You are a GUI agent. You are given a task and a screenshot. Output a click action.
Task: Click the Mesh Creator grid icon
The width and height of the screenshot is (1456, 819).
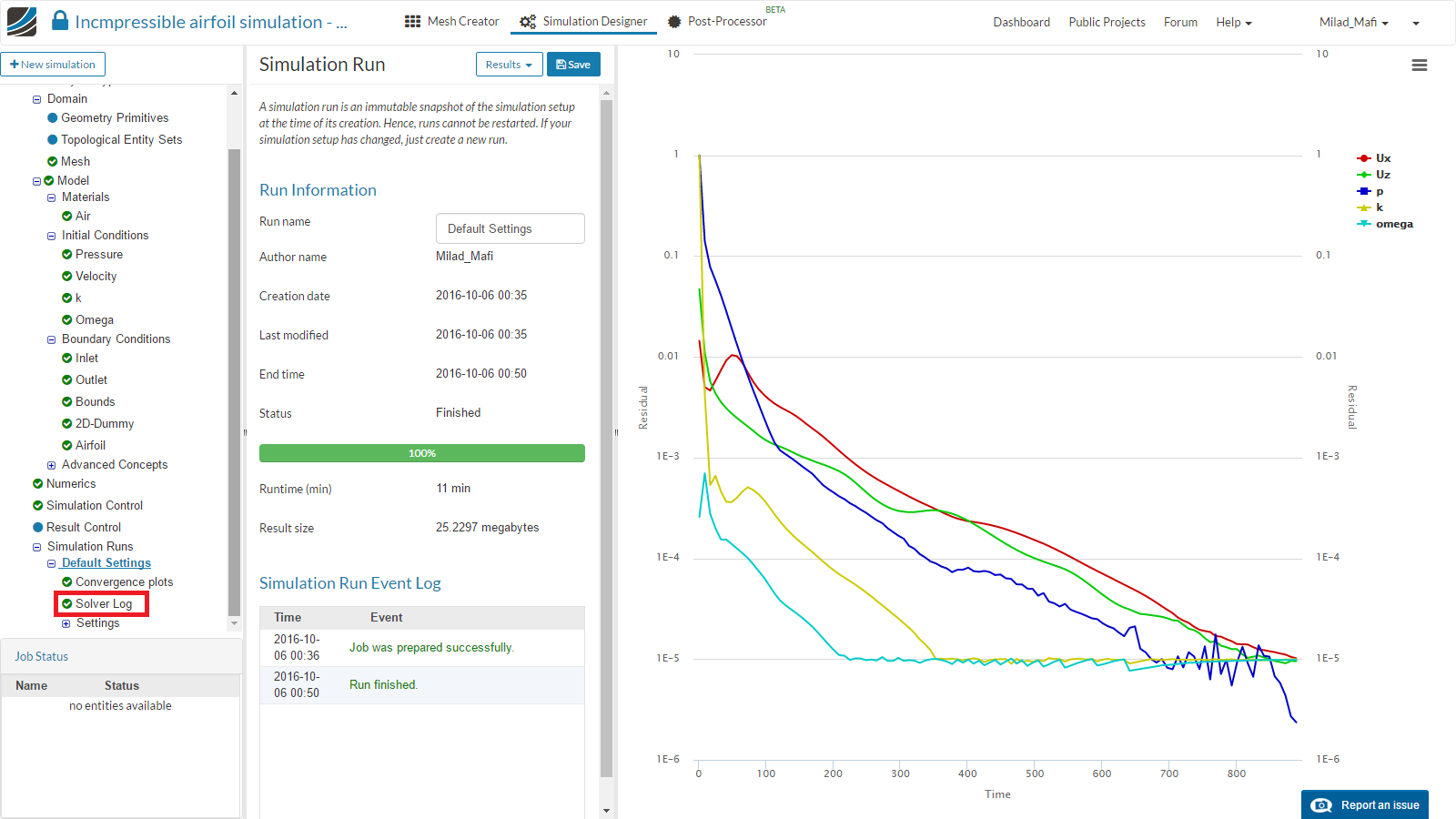412,22
